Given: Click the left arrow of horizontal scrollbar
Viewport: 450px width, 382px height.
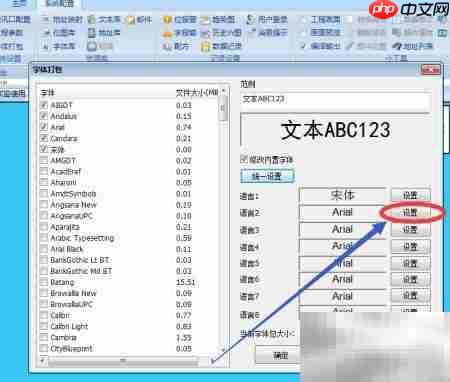Looking at the screenshot, I should tap(42, 361).
